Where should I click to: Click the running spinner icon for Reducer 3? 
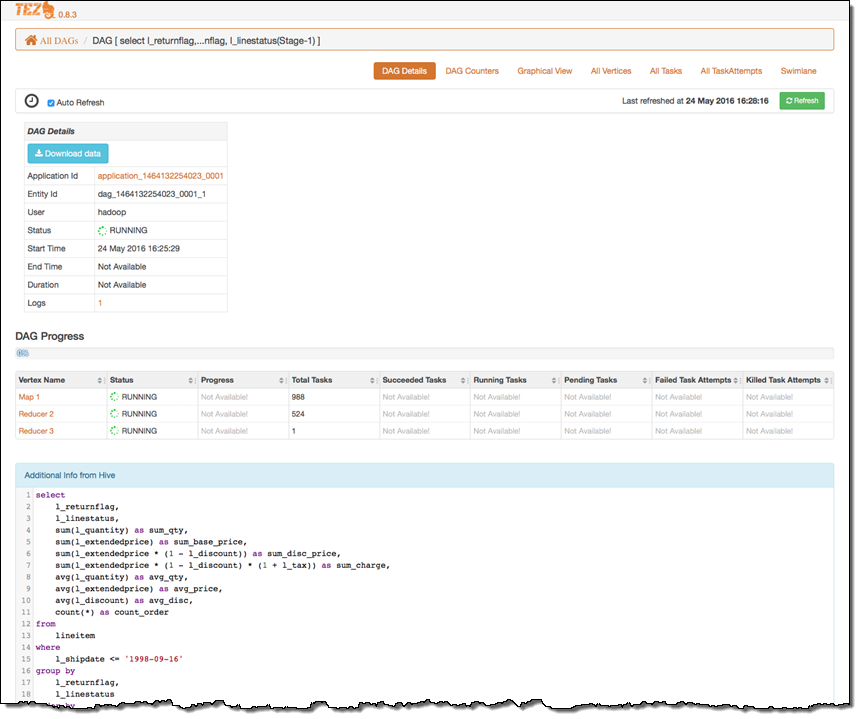tap(115, 431)
